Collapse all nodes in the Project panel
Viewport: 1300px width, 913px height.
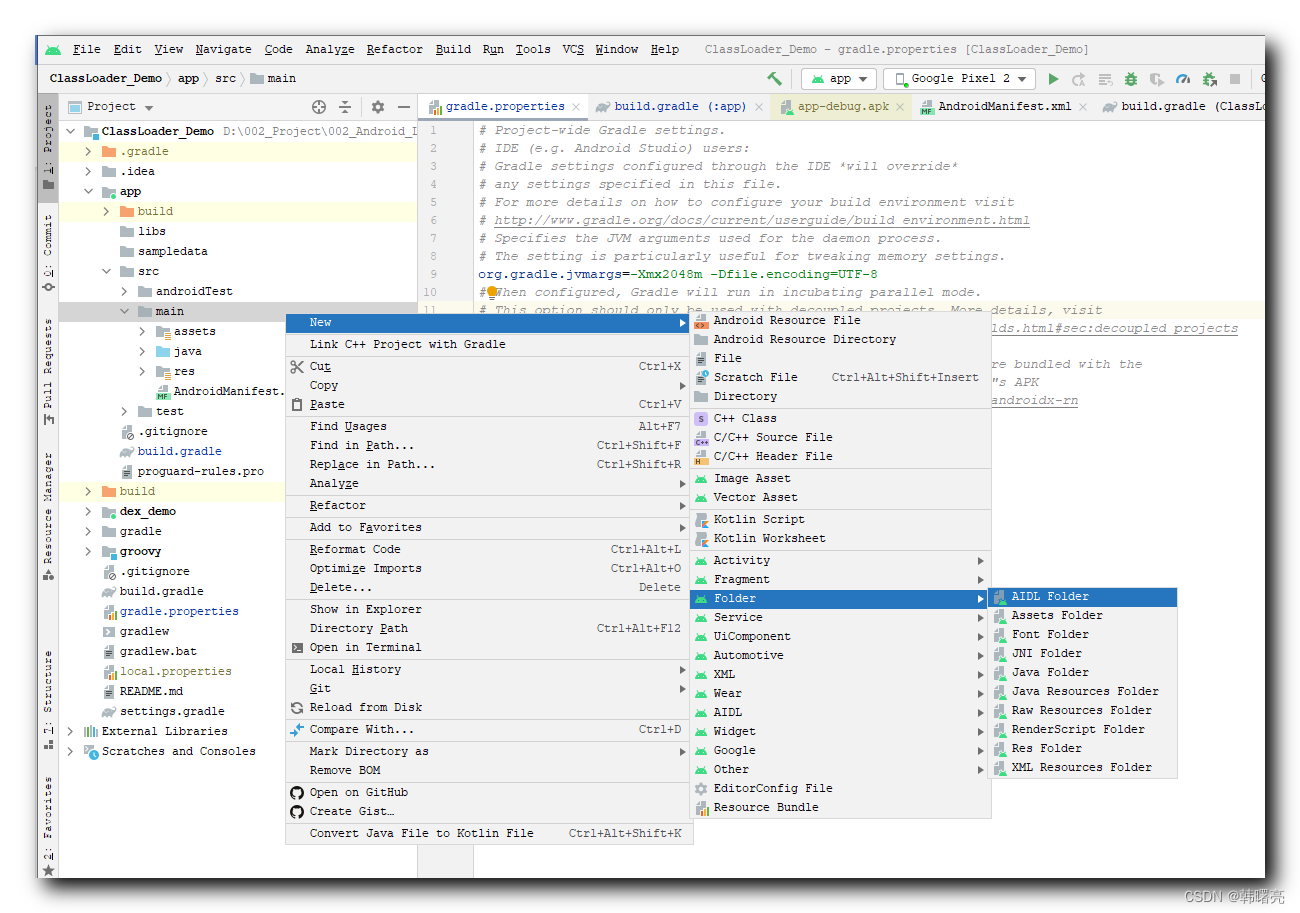[x=345, y=107]
